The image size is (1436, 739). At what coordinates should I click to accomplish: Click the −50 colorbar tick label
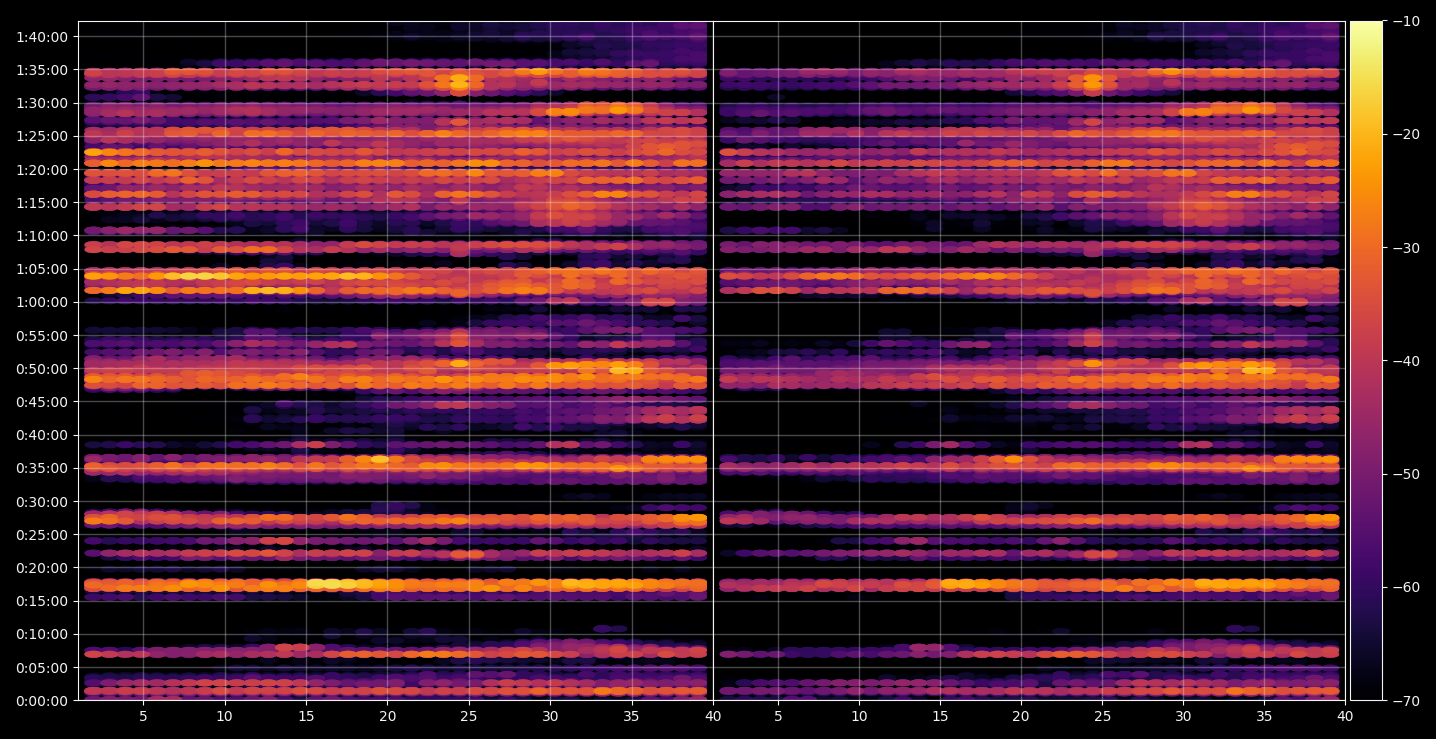pos(1406,474)
